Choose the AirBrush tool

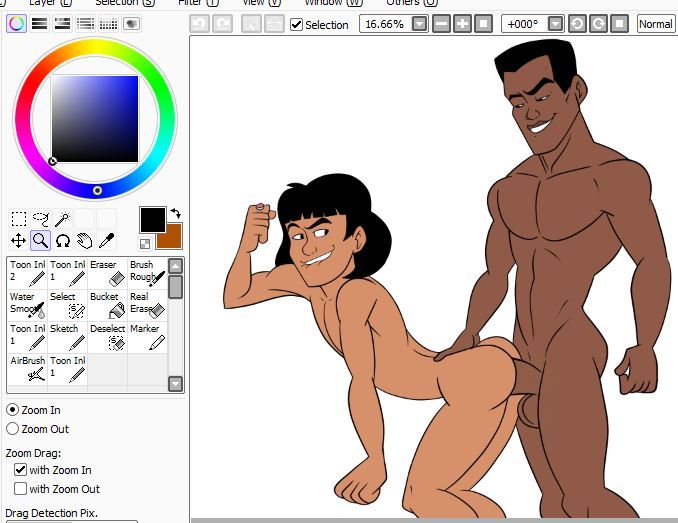pos(28,369)
